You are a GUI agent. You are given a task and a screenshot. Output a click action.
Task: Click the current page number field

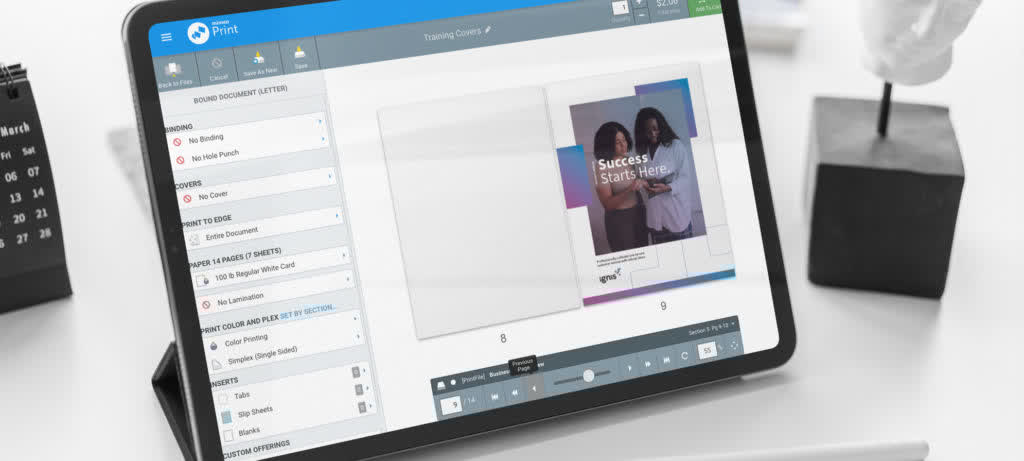(451, 405)
